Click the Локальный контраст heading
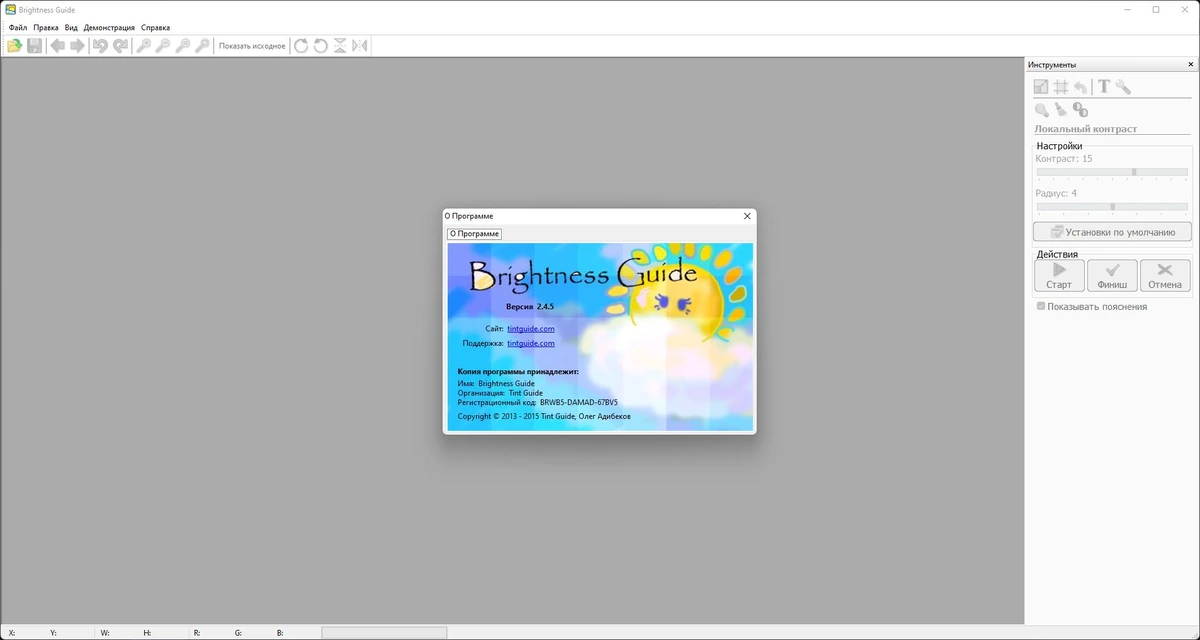The height and width of the screenshot is (640, 1200). (x=1085, y=129)
